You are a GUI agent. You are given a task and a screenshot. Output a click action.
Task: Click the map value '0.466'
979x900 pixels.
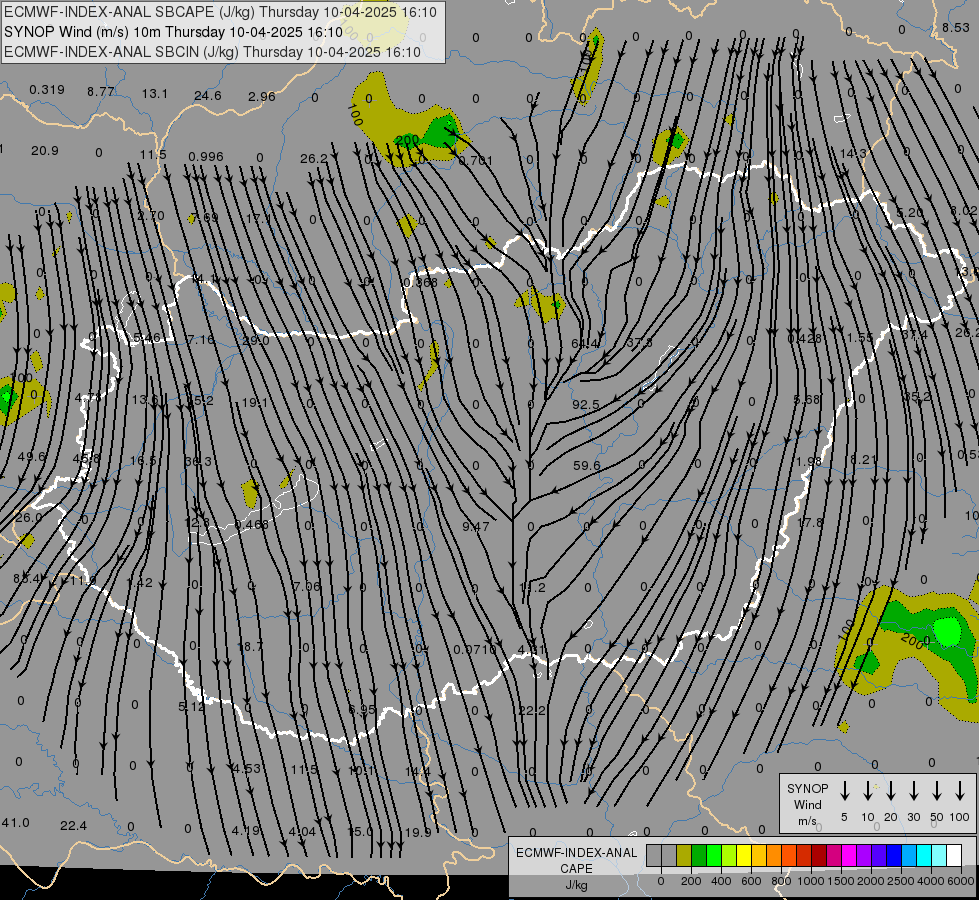point(252,525)
